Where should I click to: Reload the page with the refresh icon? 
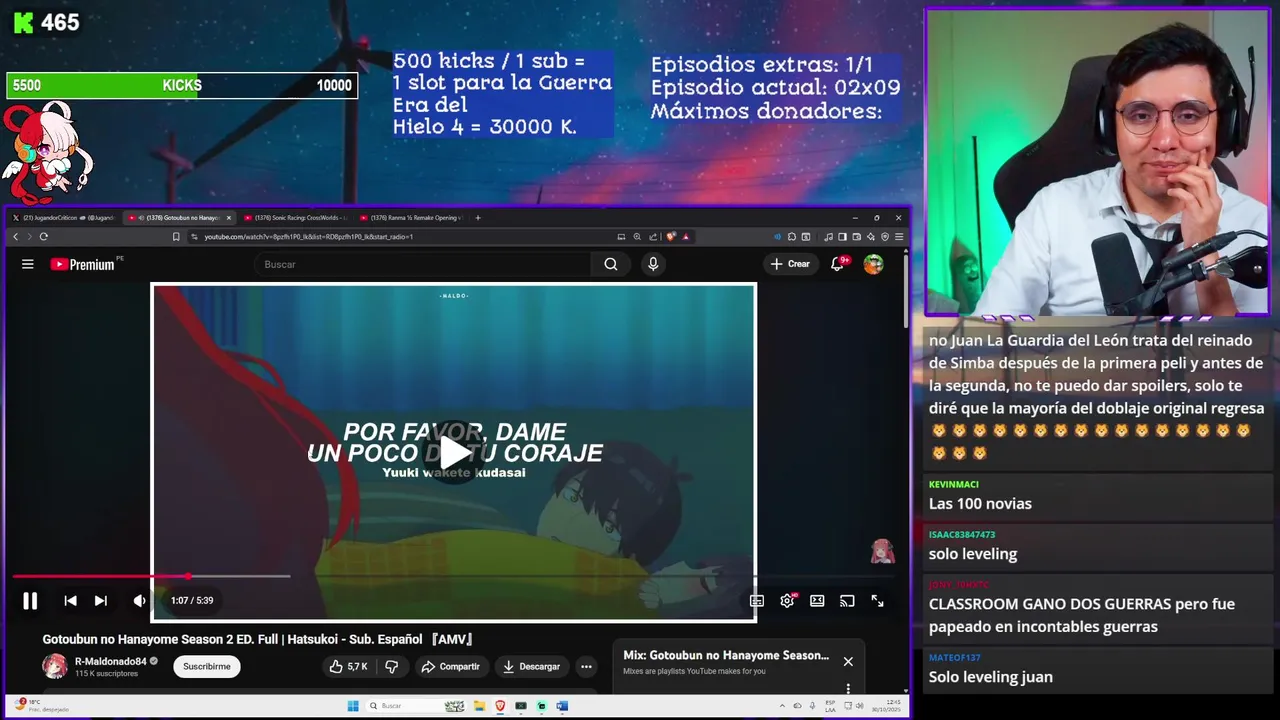(43, 237)
